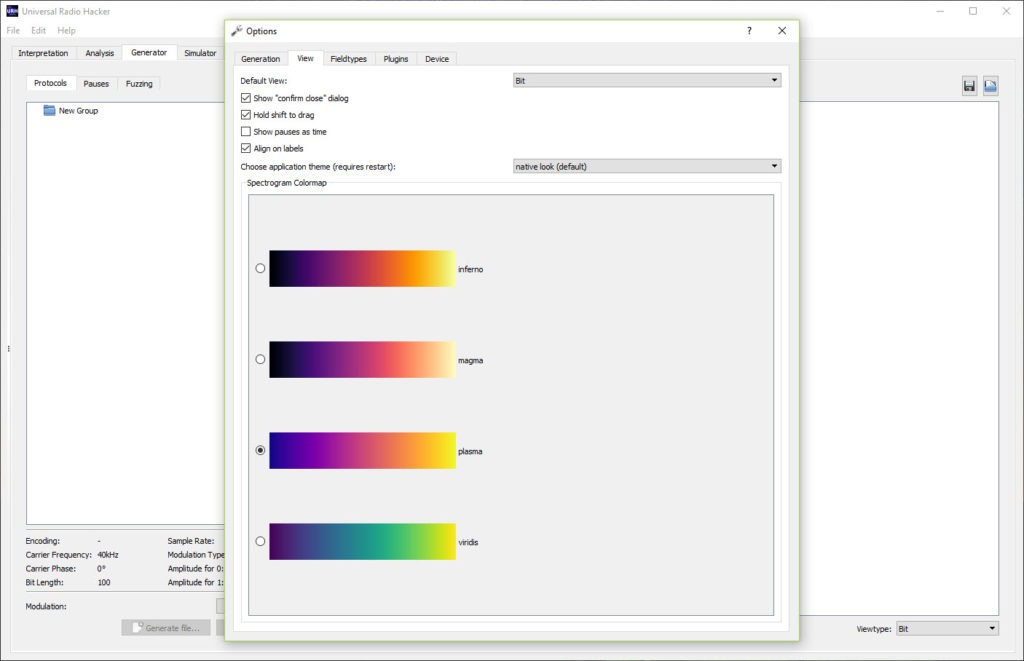Viewport: 1024px width, 661px height.
Task: Click the magma label text
Action: coord(470,361)
